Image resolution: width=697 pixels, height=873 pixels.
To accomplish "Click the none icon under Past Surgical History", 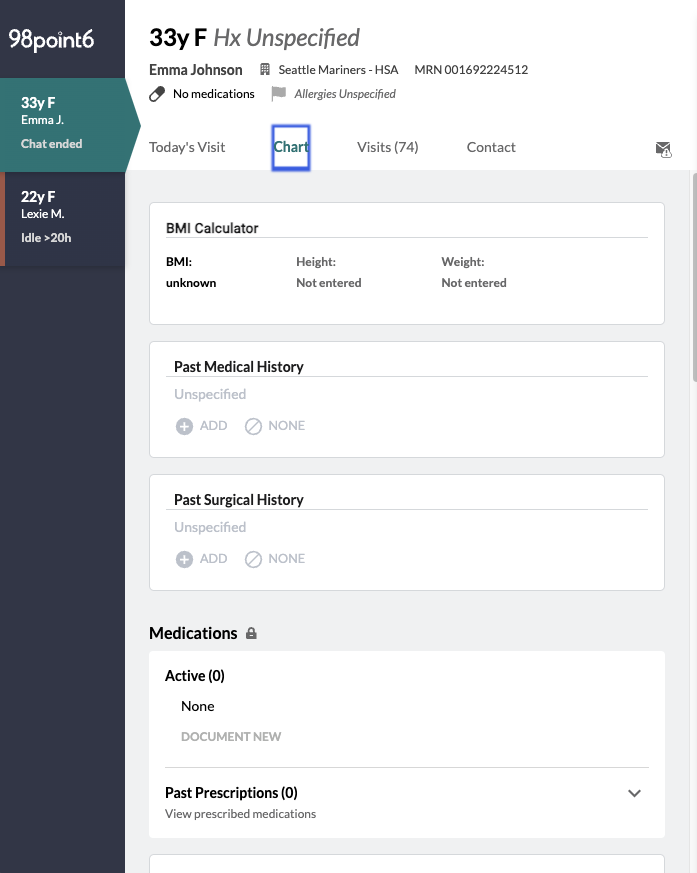I will click(x=254, y=559).
